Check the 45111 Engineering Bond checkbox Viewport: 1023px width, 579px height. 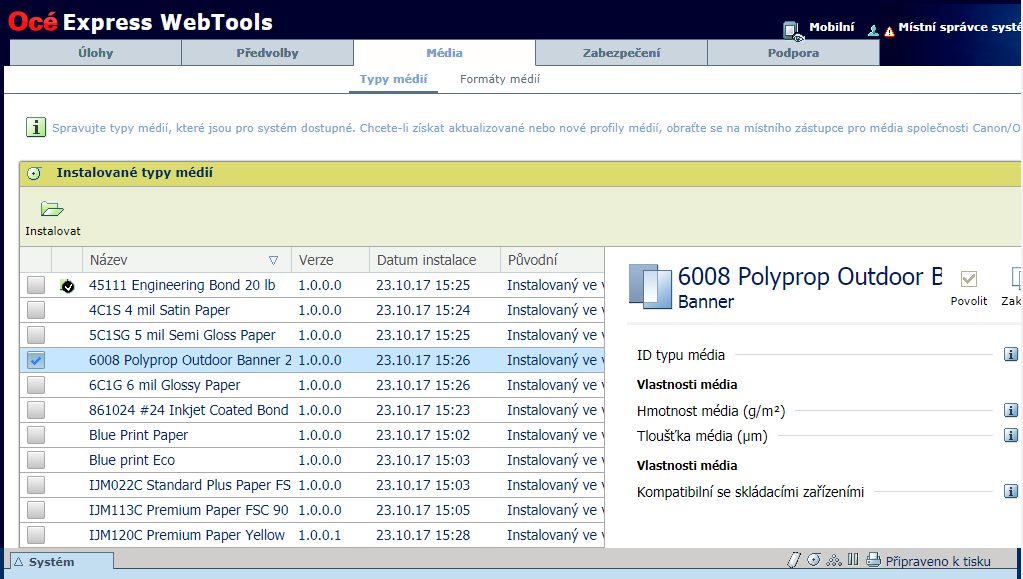pyautogui.click(x=36, y=285)
